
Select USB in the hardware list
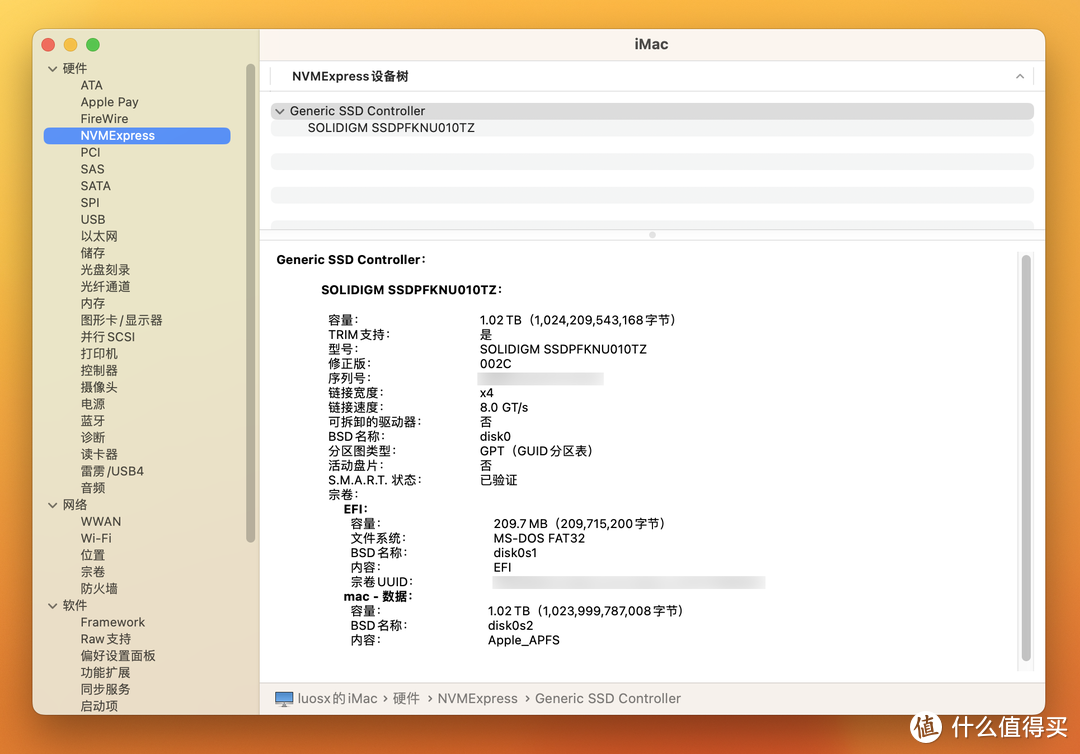click(x=93, y=220)
